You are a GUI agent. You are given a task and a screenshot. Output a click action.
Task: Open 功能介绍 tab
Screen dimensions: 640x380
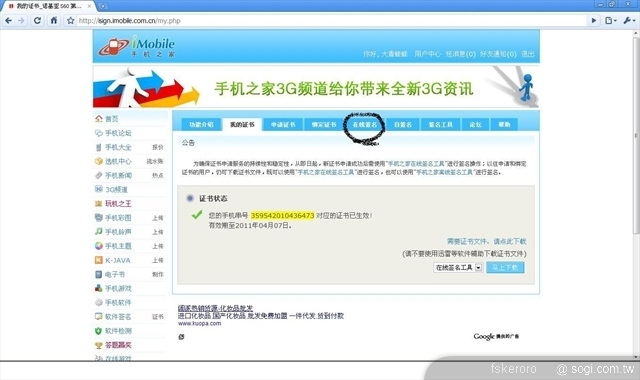click(201, 124)
